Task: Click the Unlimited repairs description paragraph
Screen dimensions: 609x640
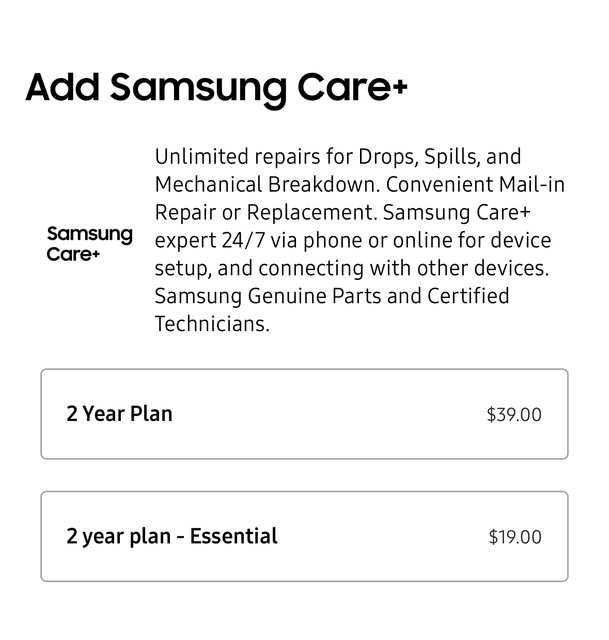Action: click(359, 240)
